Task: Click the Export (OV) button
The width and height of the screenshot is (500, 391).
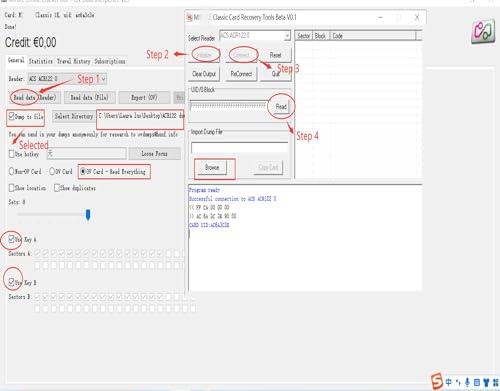Action: [144, 97]
